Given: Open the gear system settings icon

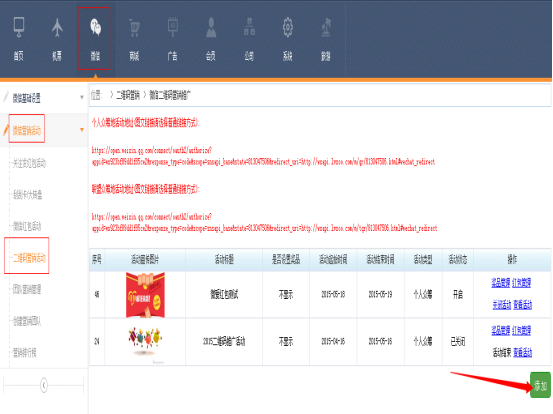Looking at the screenshot, I should coord(288,27).
